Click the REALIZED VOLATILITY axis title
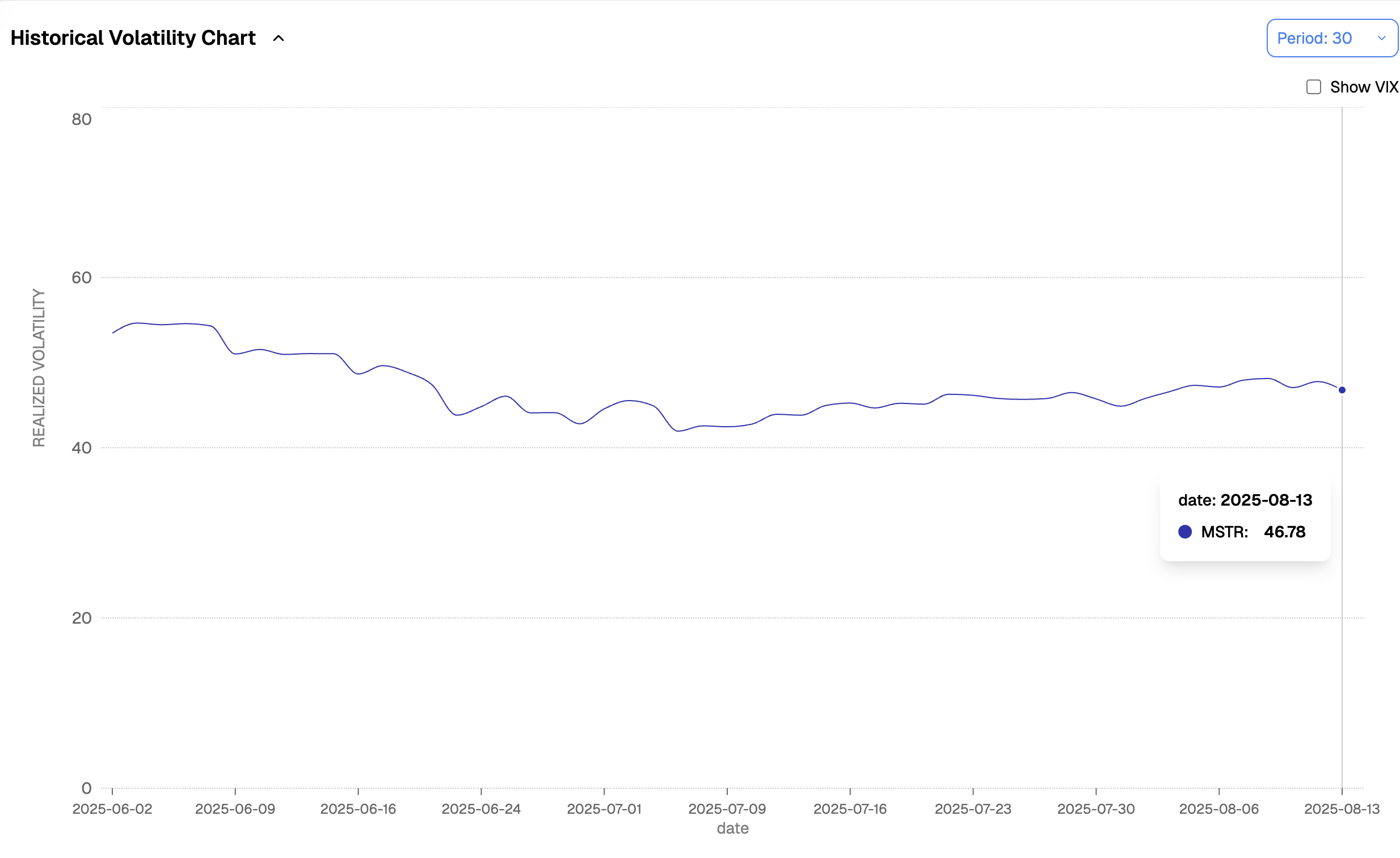This screenshot has width=1400, height=858. (39, 368)
